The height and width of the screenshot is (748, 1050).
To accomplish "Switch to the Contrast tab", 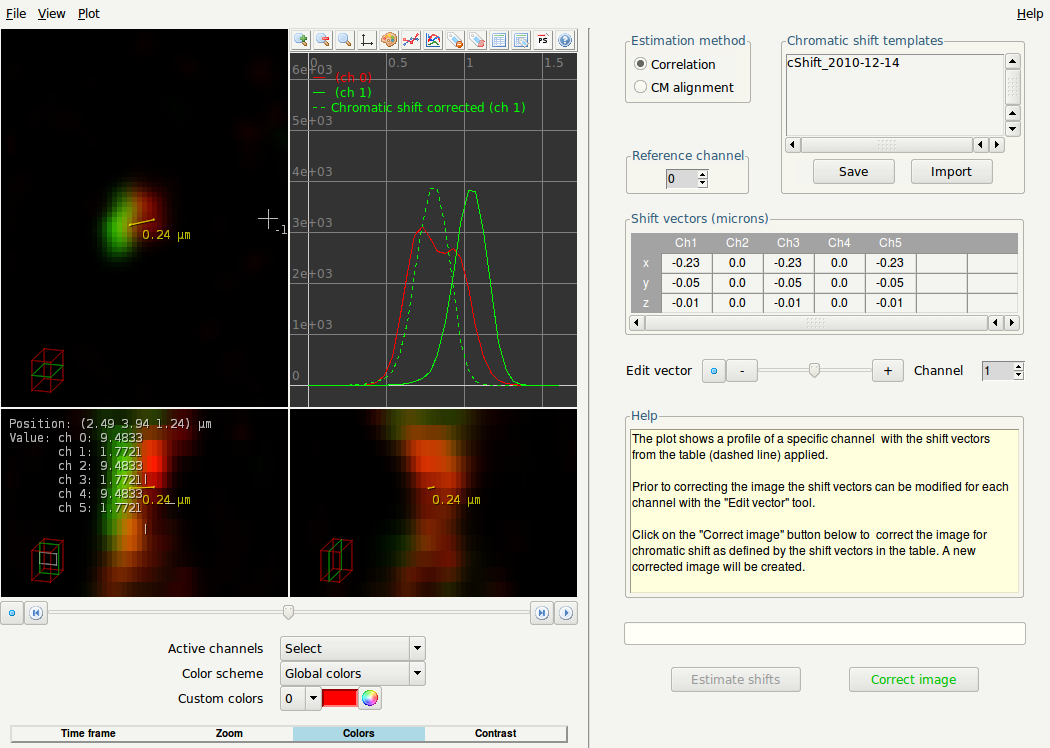I will 495,733.
